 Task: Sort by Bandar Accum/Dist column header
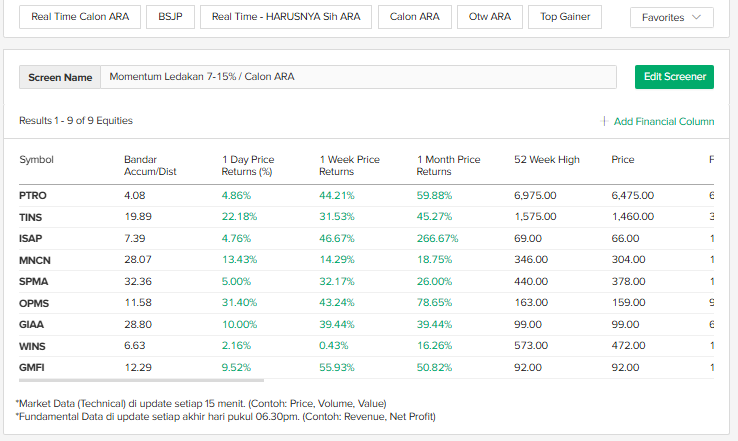click(x=150, y=165)
